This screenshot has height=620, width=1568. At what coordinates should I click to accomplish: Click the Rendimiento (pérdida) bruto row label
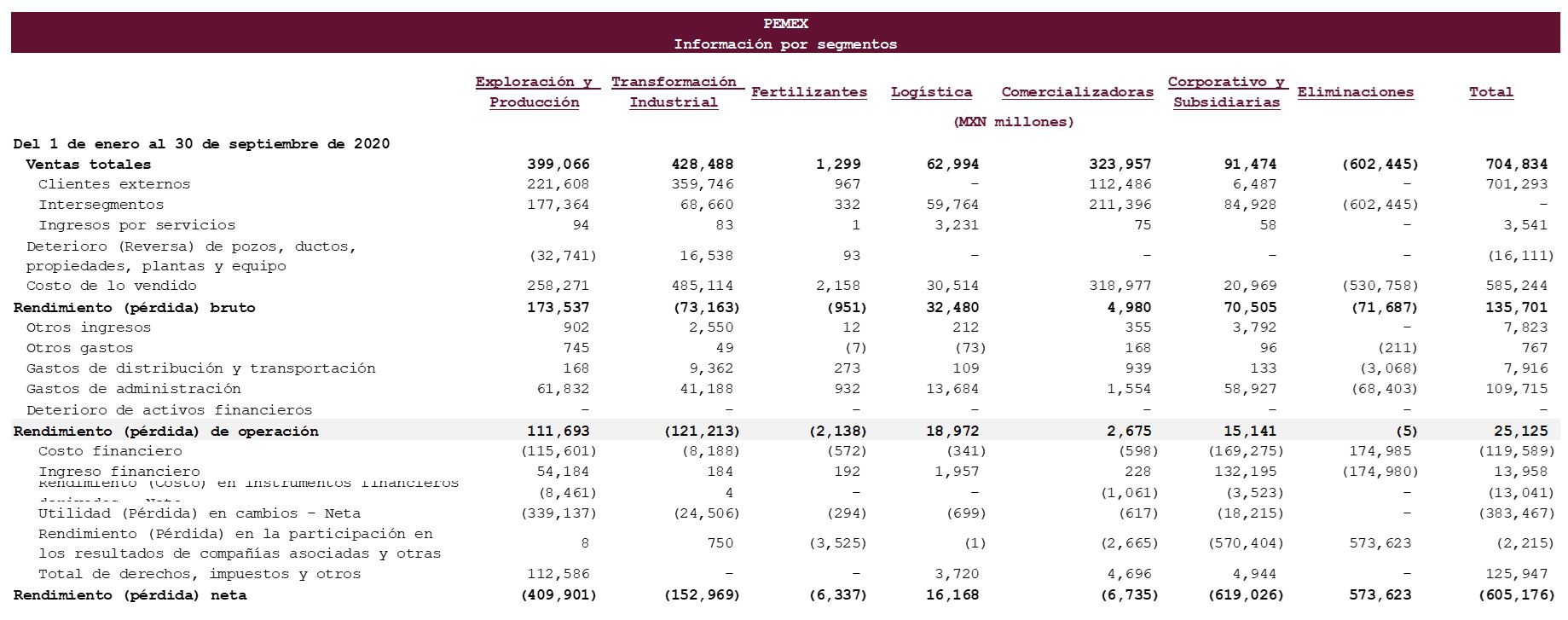click(x=134, y=308)
